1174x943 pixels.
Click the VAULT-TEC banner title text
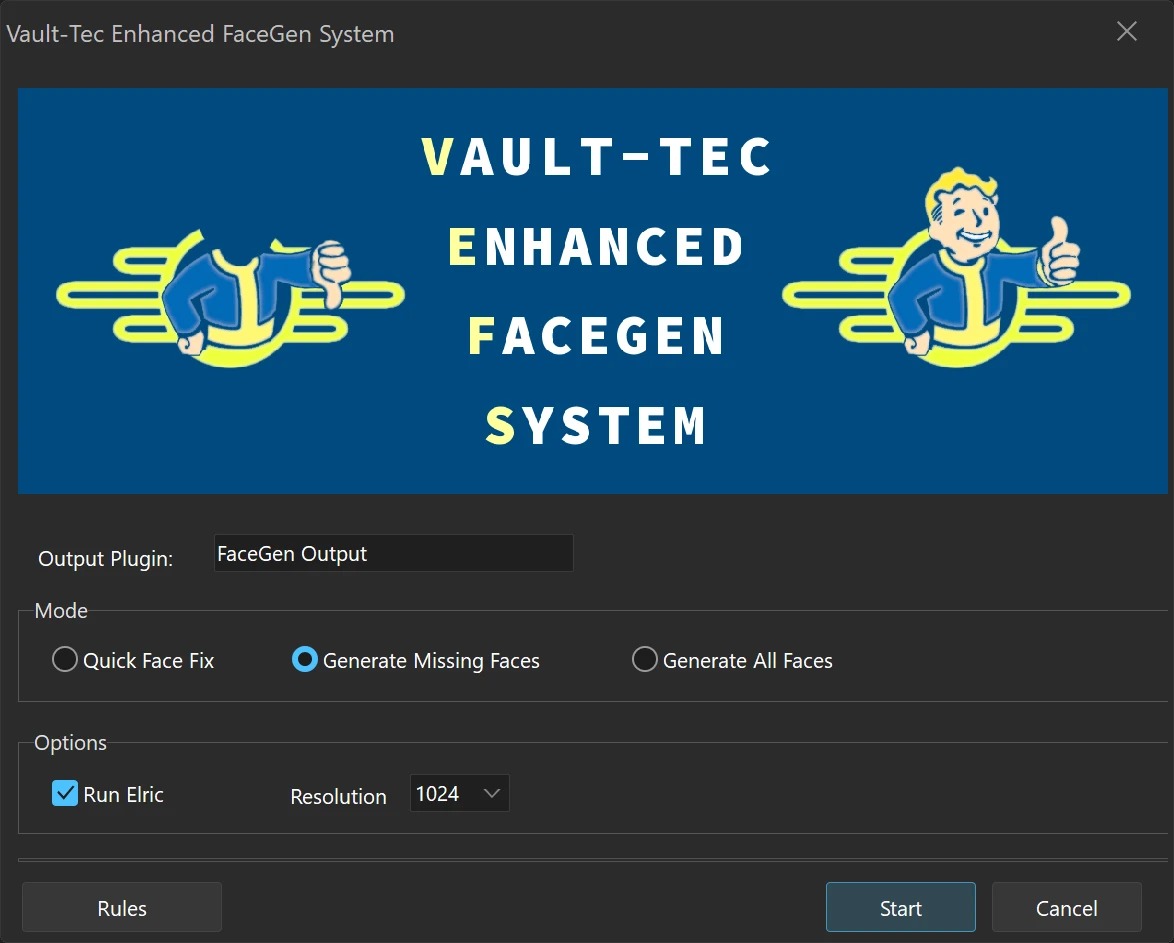tap(596, 157)
